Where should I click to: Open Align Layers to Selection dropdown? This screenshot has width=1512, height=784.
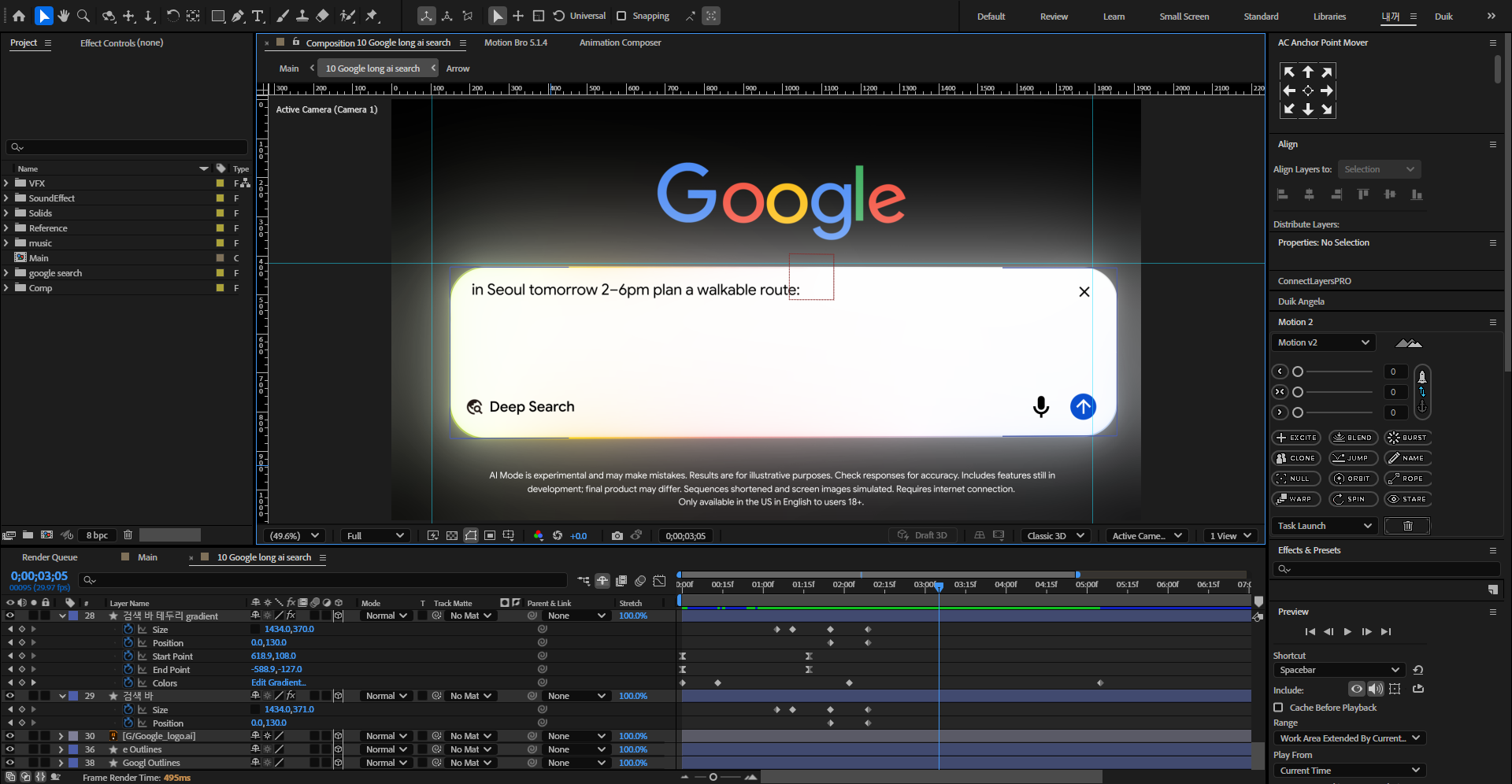[1379, 169]
